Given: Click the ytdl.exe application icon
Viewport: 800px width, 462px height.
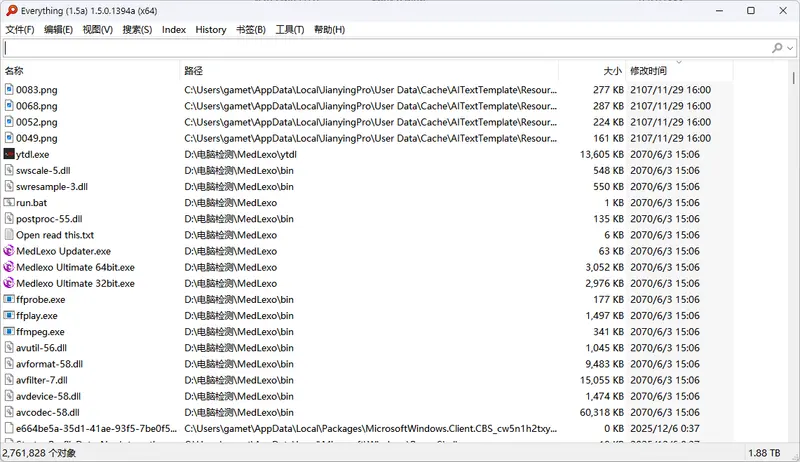Looking at the screenshot, I should point(9,154).
